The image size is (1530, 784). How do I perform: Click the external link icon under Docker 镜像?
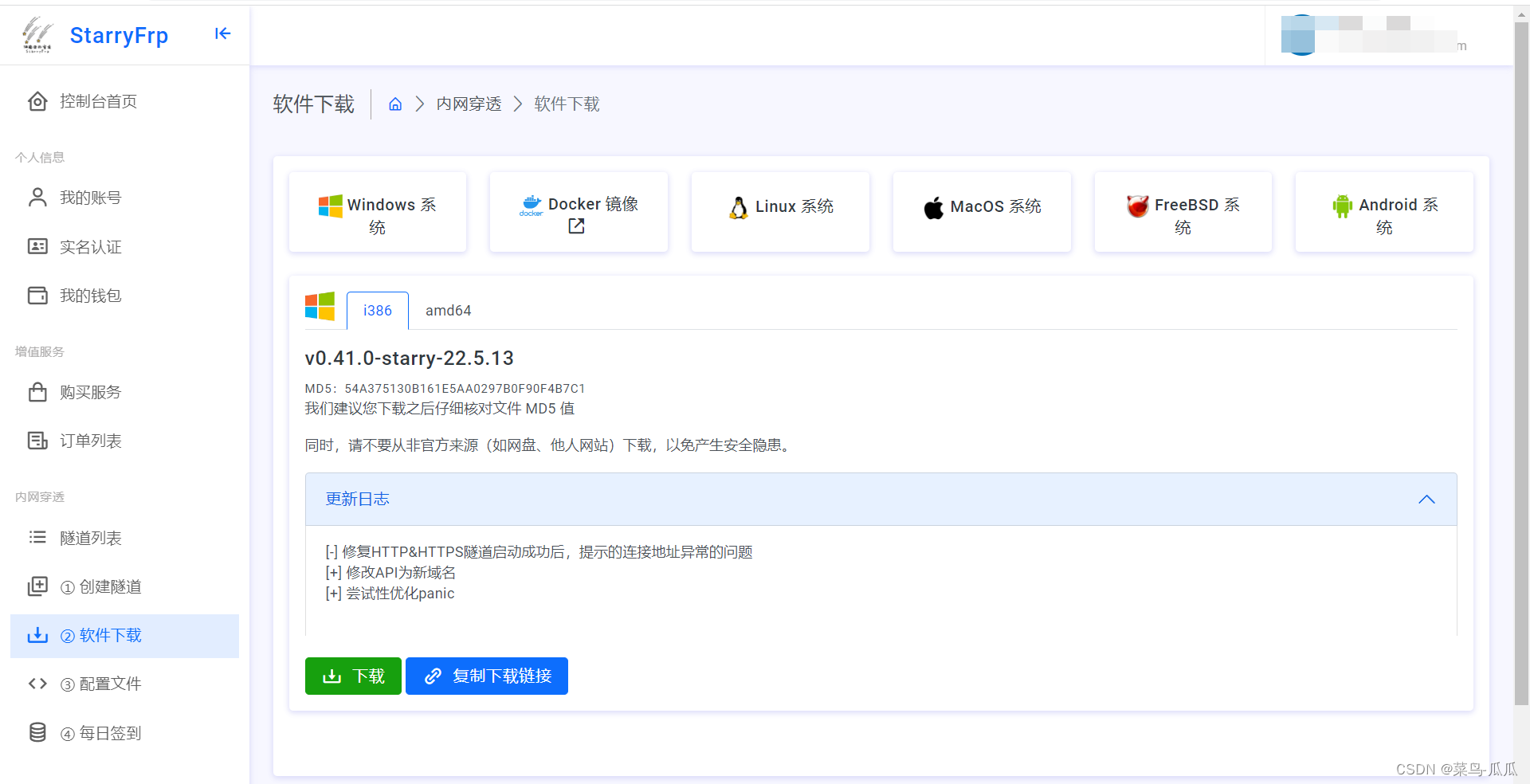(x=576, y=227)
